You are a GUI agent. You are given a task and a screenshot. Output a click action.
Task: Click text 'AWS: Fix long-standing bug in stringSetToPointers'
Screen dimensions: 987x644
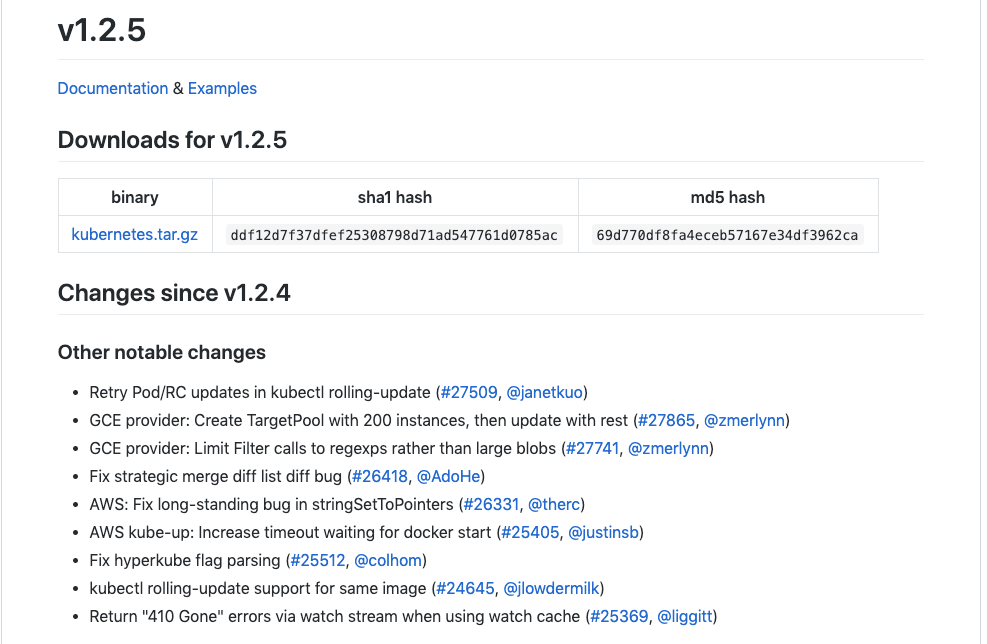[271, 504]
